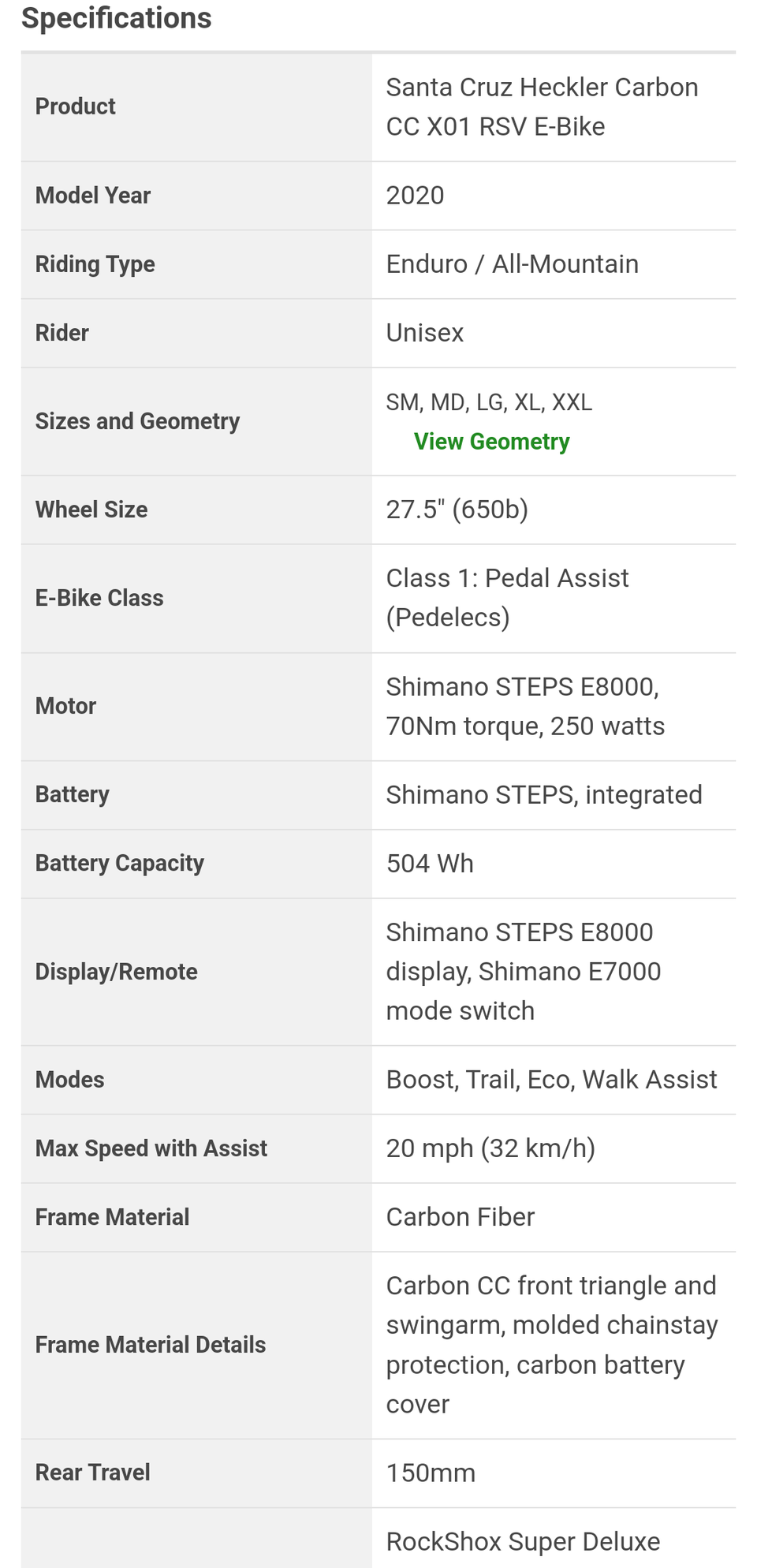Click the SM, MD, LG, XL, XXL sizes text
This screenshot has height=1568, width=757.
[x=489, y=402]
